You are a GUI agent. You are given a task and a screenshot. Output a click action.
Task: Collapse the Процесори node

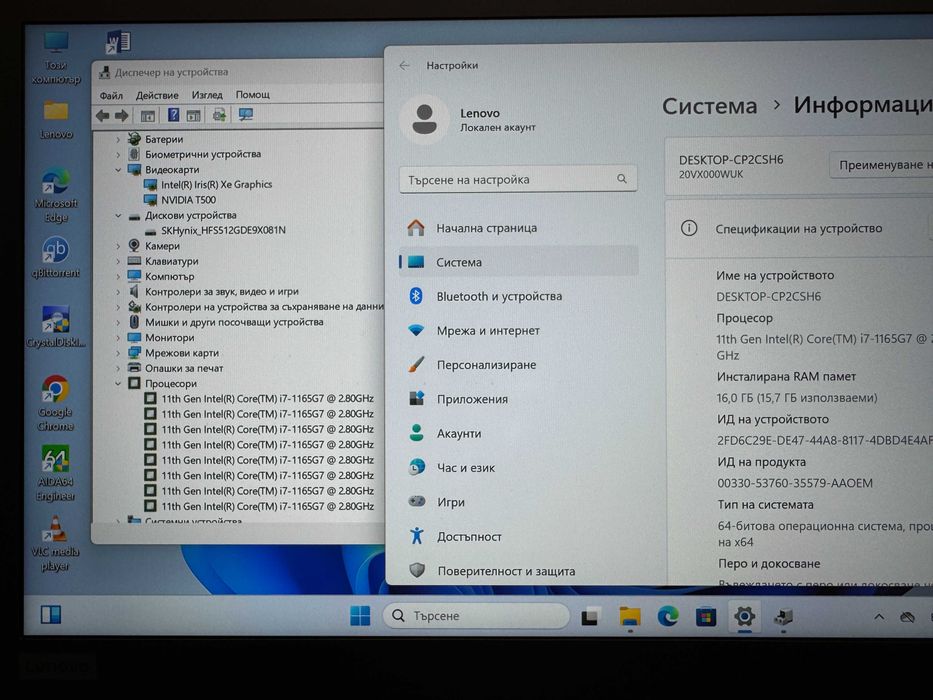[x=118, y=384]
